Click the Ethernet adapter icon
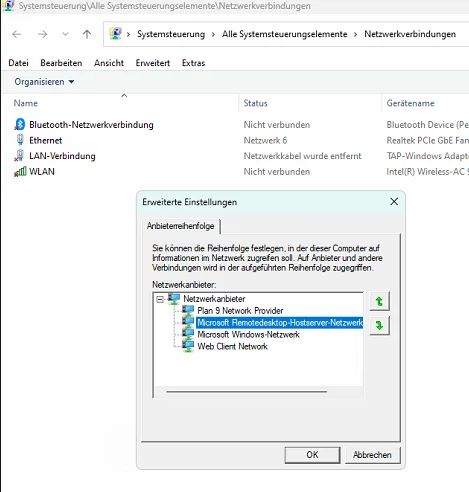This screenshot has height=492, width=469. pos(20,140)
